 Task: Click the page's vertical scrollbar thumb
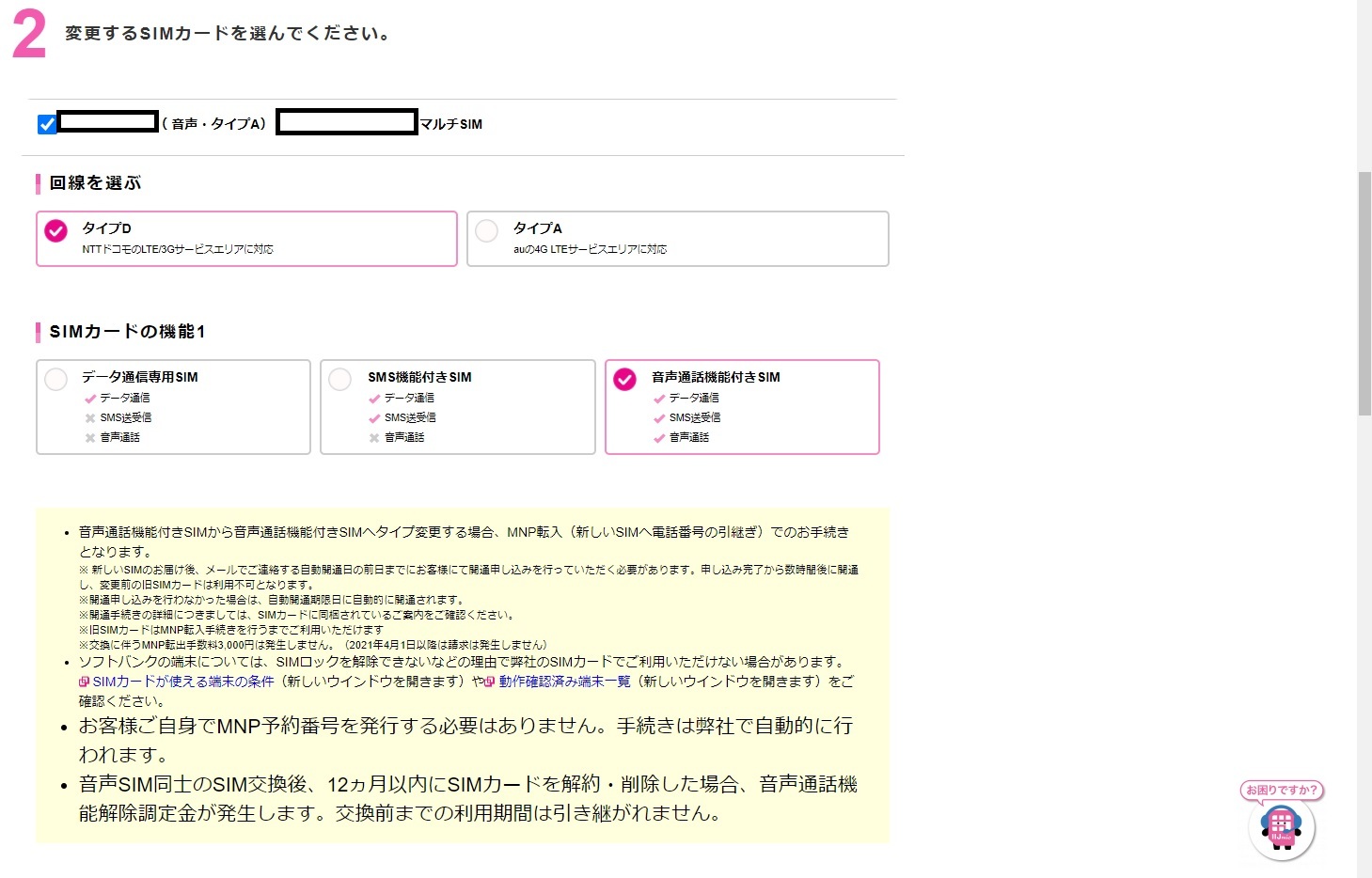(1364, 293)
